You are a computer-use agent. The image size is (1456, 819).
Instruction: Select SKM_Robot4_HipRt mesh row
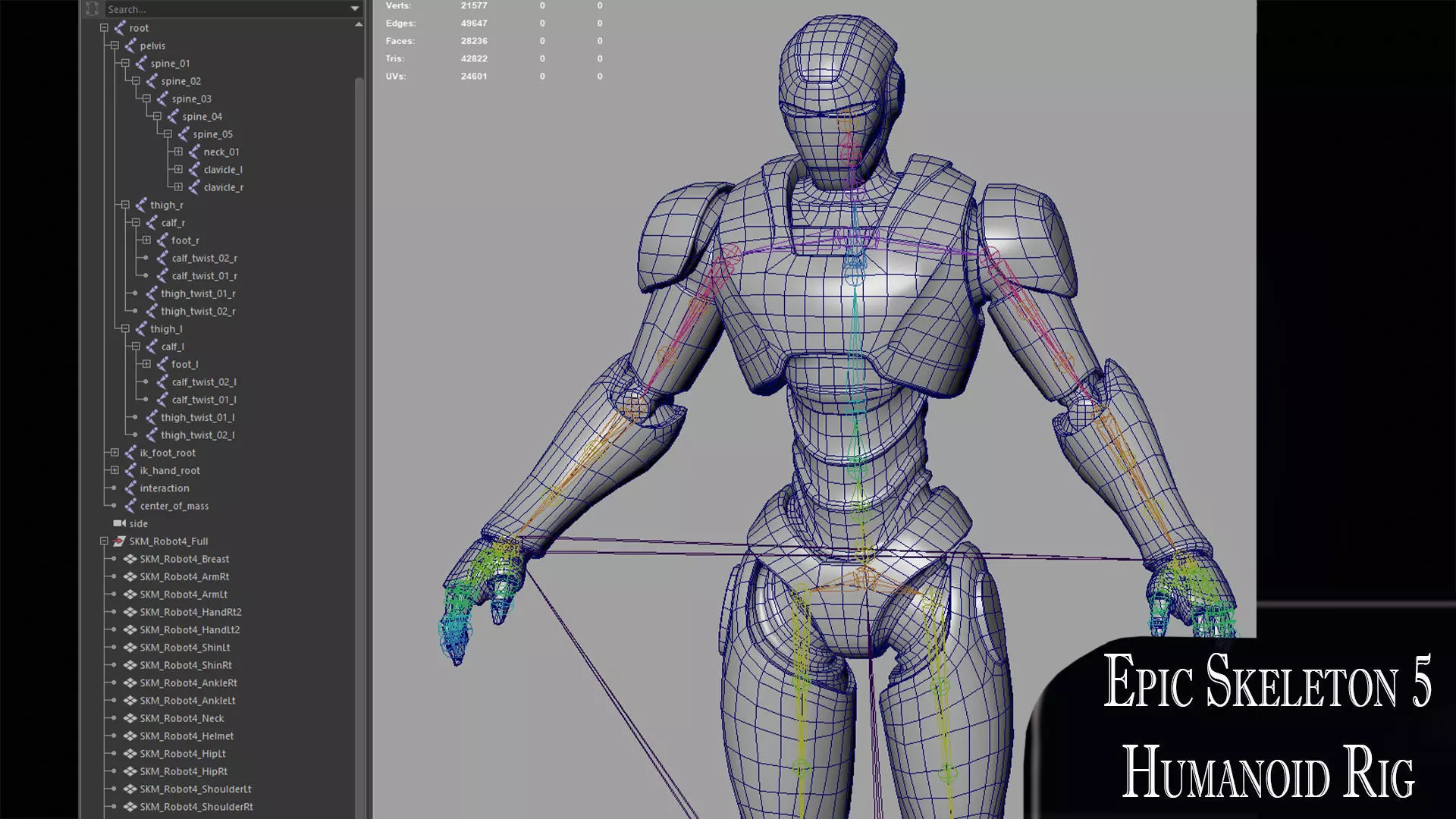click(x=184, y=771)
